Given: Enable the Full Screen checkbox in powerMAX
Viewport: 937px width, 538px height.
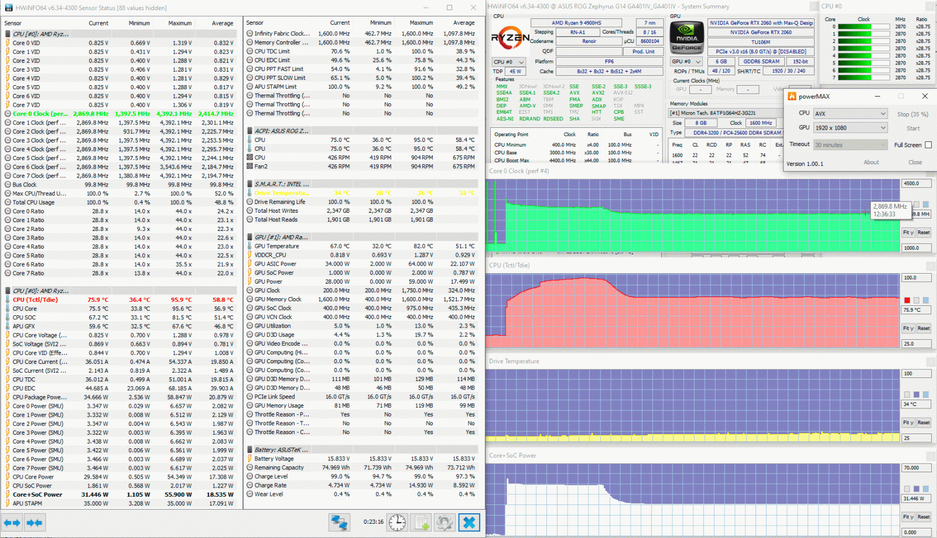Looking at the screenshot, I should (928, 145).
